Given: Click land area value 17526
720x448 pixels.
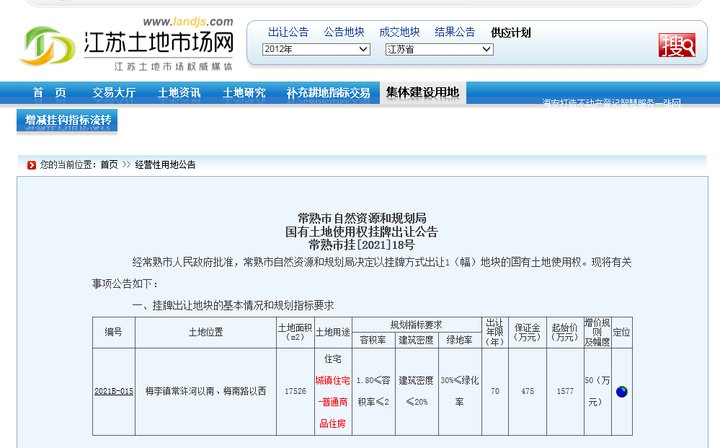Looking at the screenshot, I should 295,391.
